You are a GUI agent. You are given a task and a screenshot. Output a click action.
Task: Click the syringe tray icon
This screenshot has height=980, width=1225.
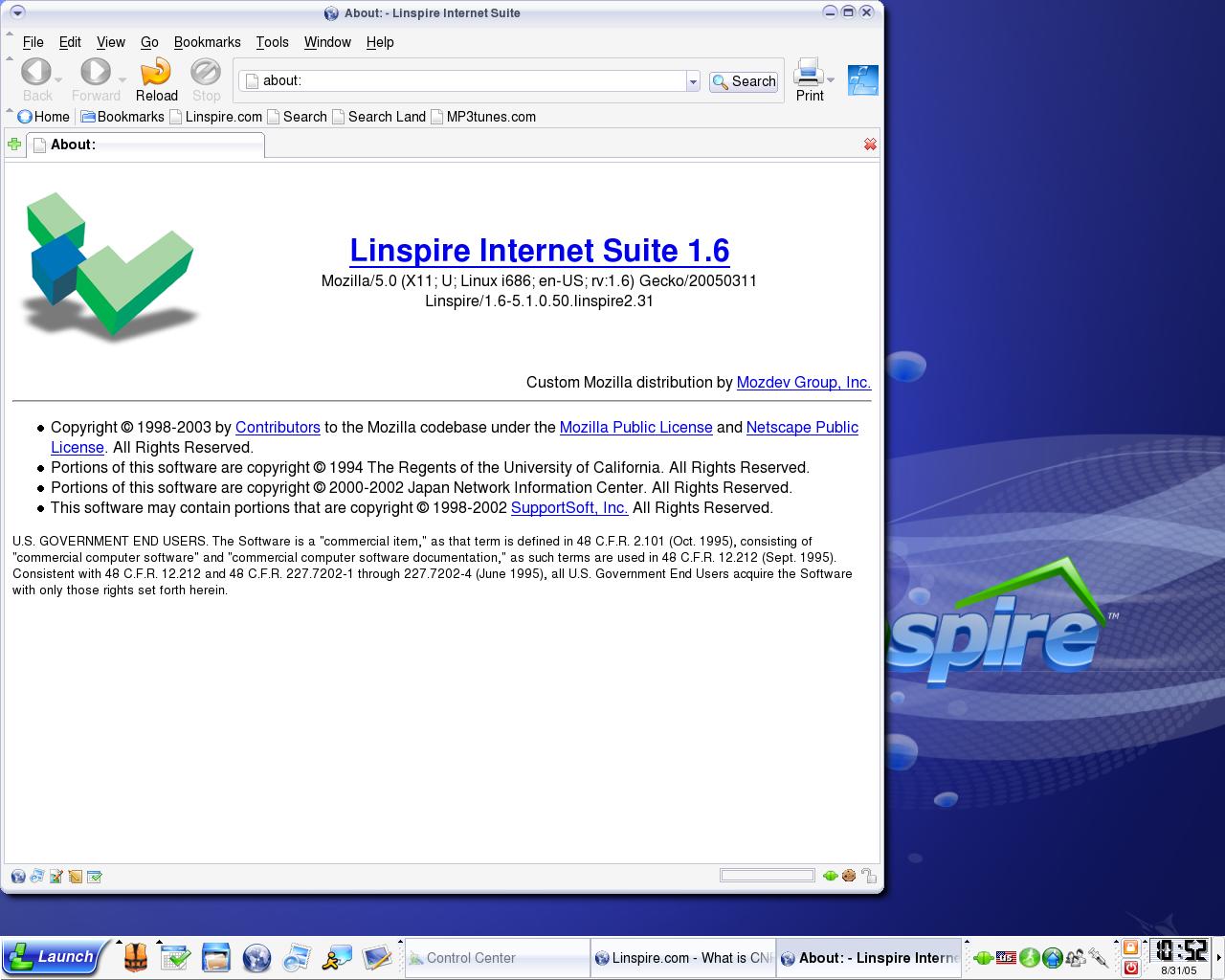click(1099, 957)
